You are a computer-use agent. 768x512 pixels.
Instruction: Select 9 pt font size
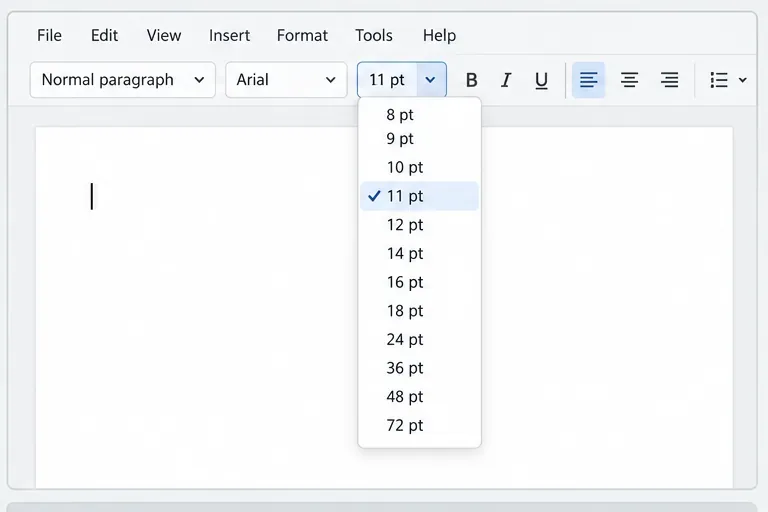tap(419, 139)
